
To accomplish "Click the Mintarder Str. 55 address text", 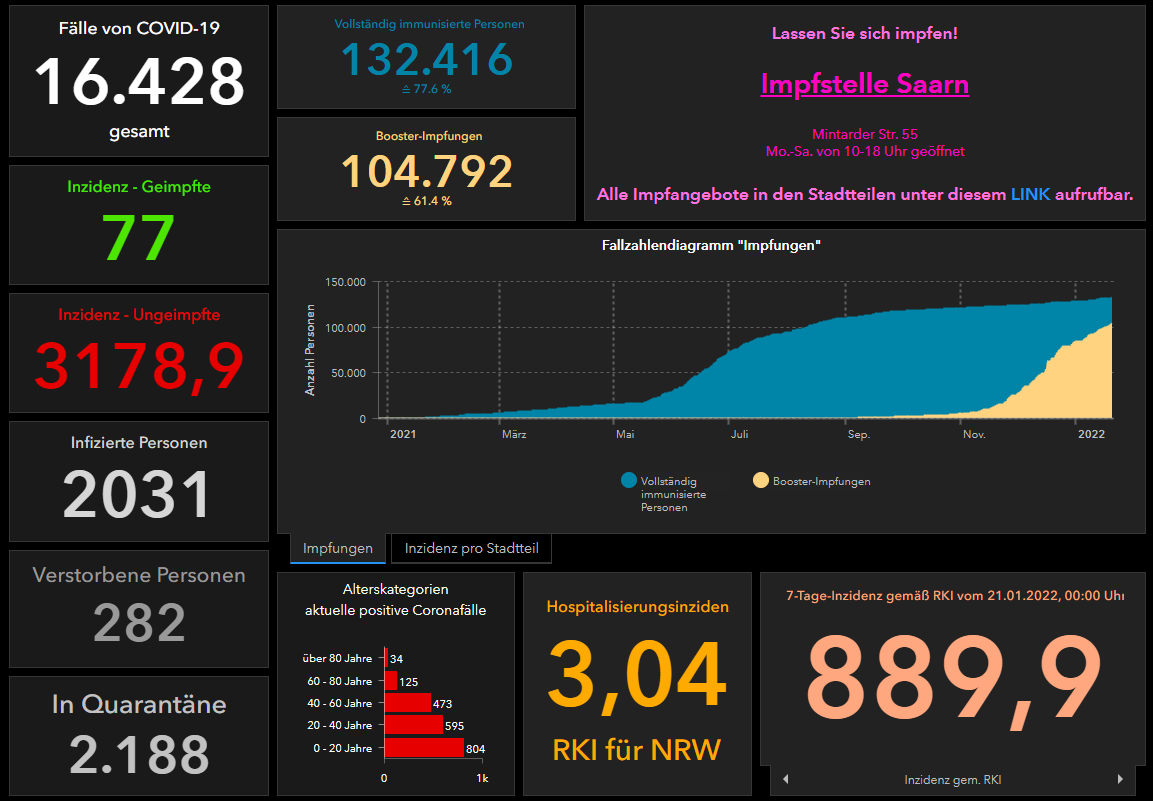I will click(x=865, y=134).
